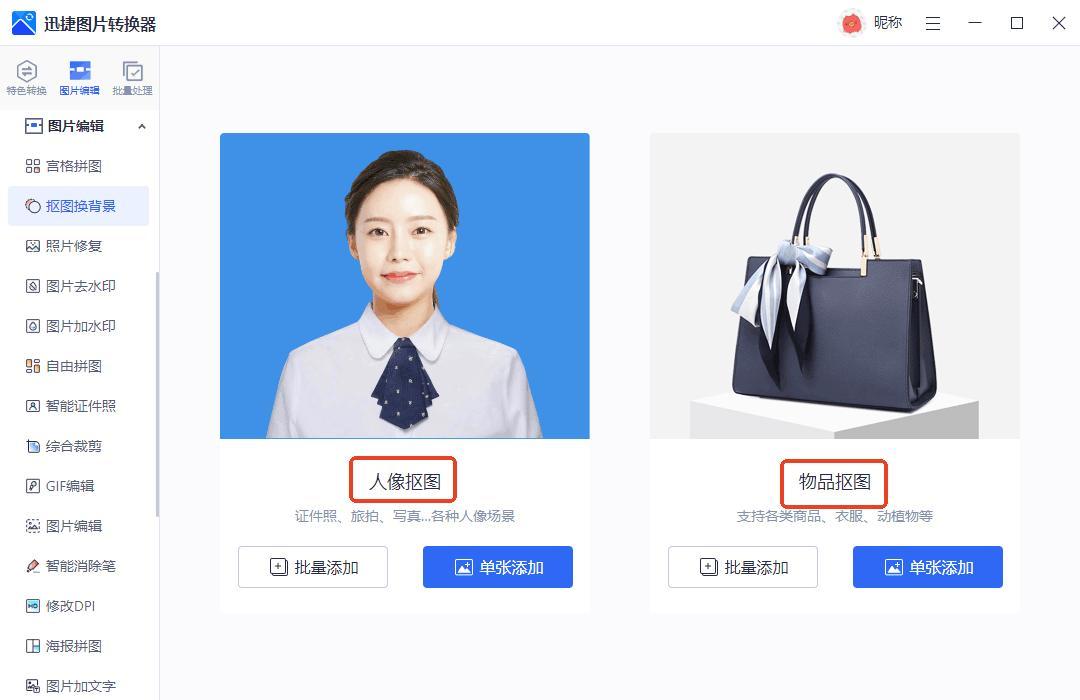Click the user avatar next to 昵称

tap(851, 23)
